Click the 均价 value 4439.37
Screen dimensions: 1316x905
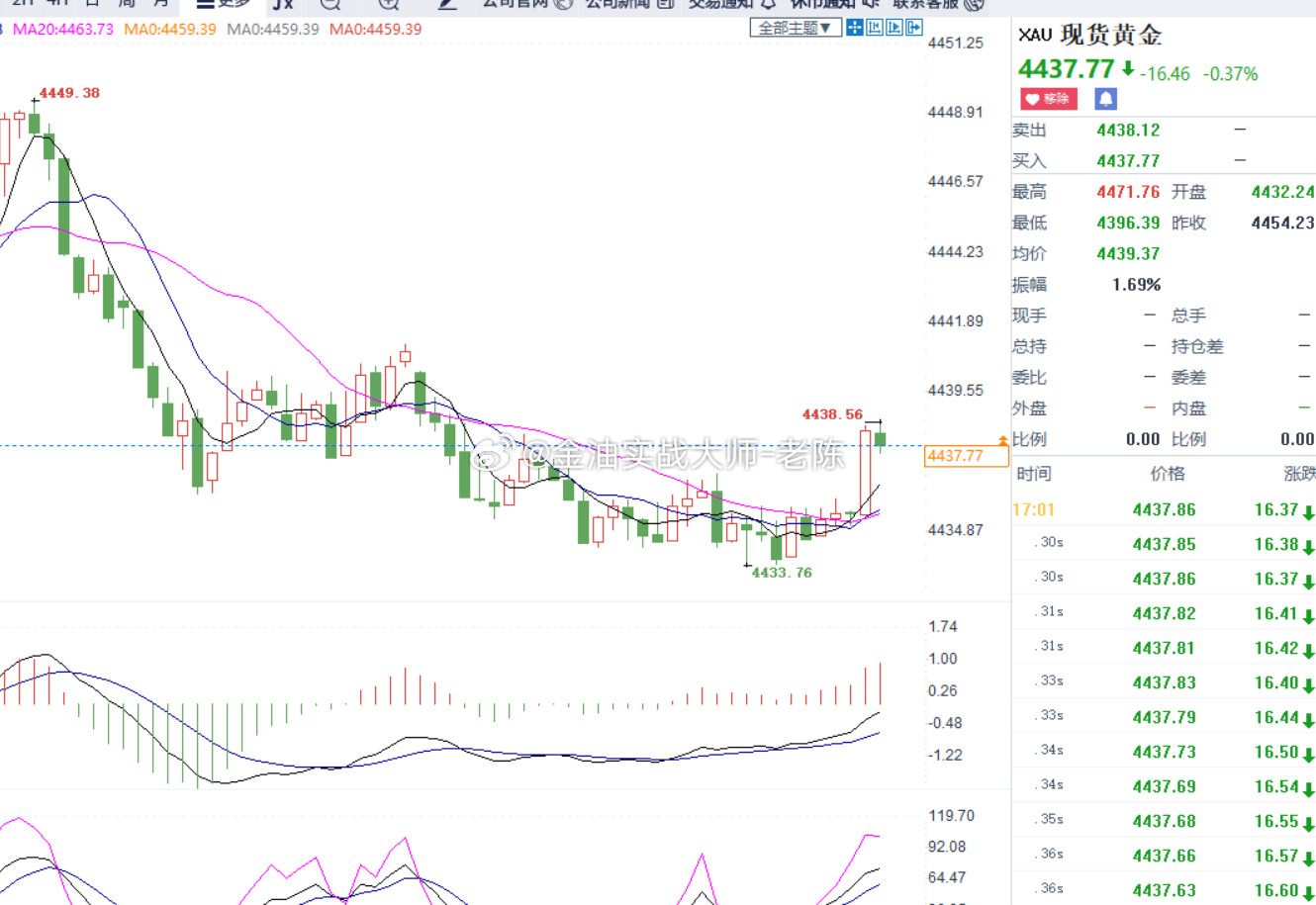1128,254
